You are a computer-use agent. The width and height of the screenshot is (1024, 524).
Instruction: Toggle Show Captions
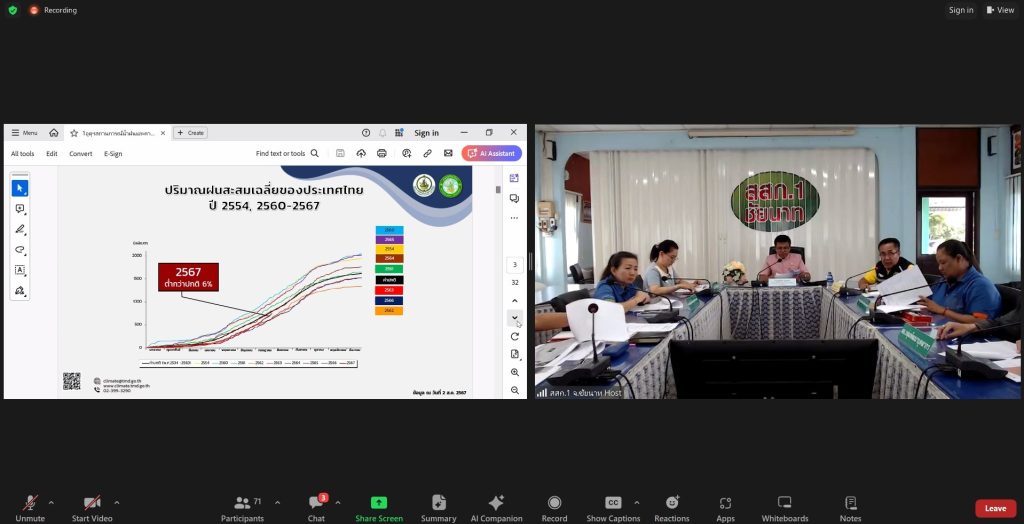pos(613,509)
